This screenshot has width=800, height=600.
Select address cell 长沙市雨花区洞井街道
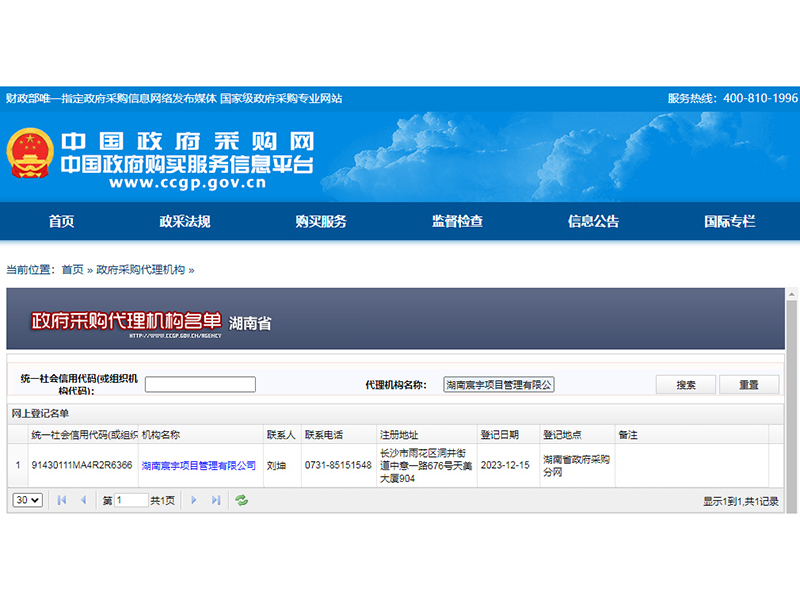(427, 465)
